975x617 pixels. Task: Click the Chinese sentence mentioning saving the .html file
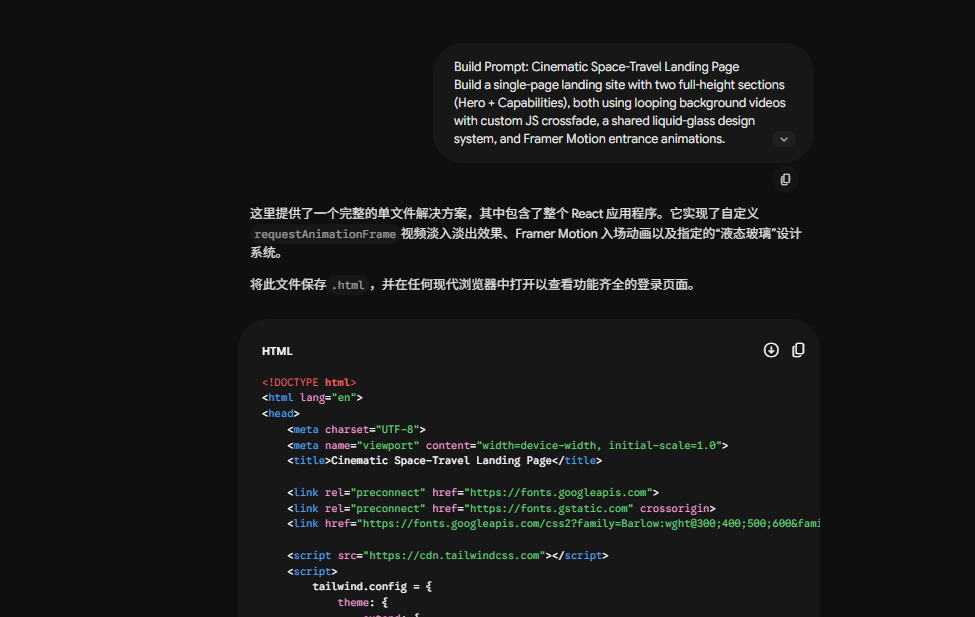(473, 285)
